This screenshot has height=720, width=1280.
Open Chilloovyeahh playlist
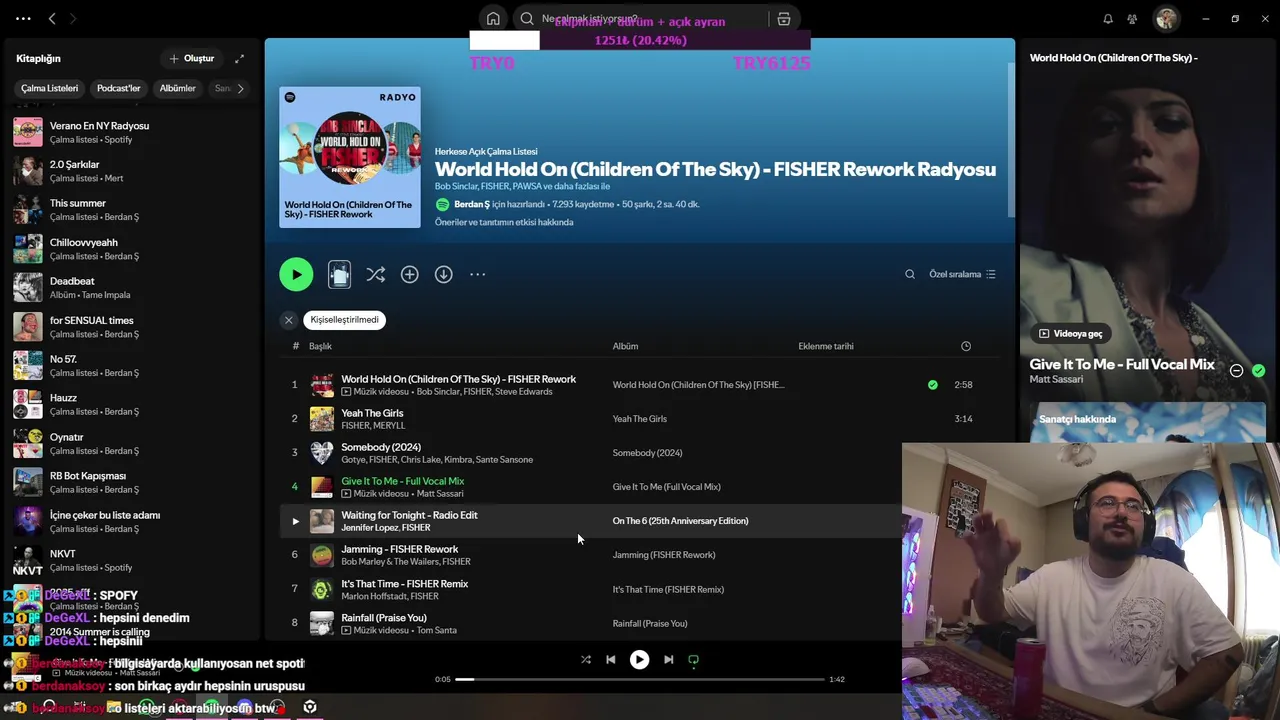(x=133, y=249)
